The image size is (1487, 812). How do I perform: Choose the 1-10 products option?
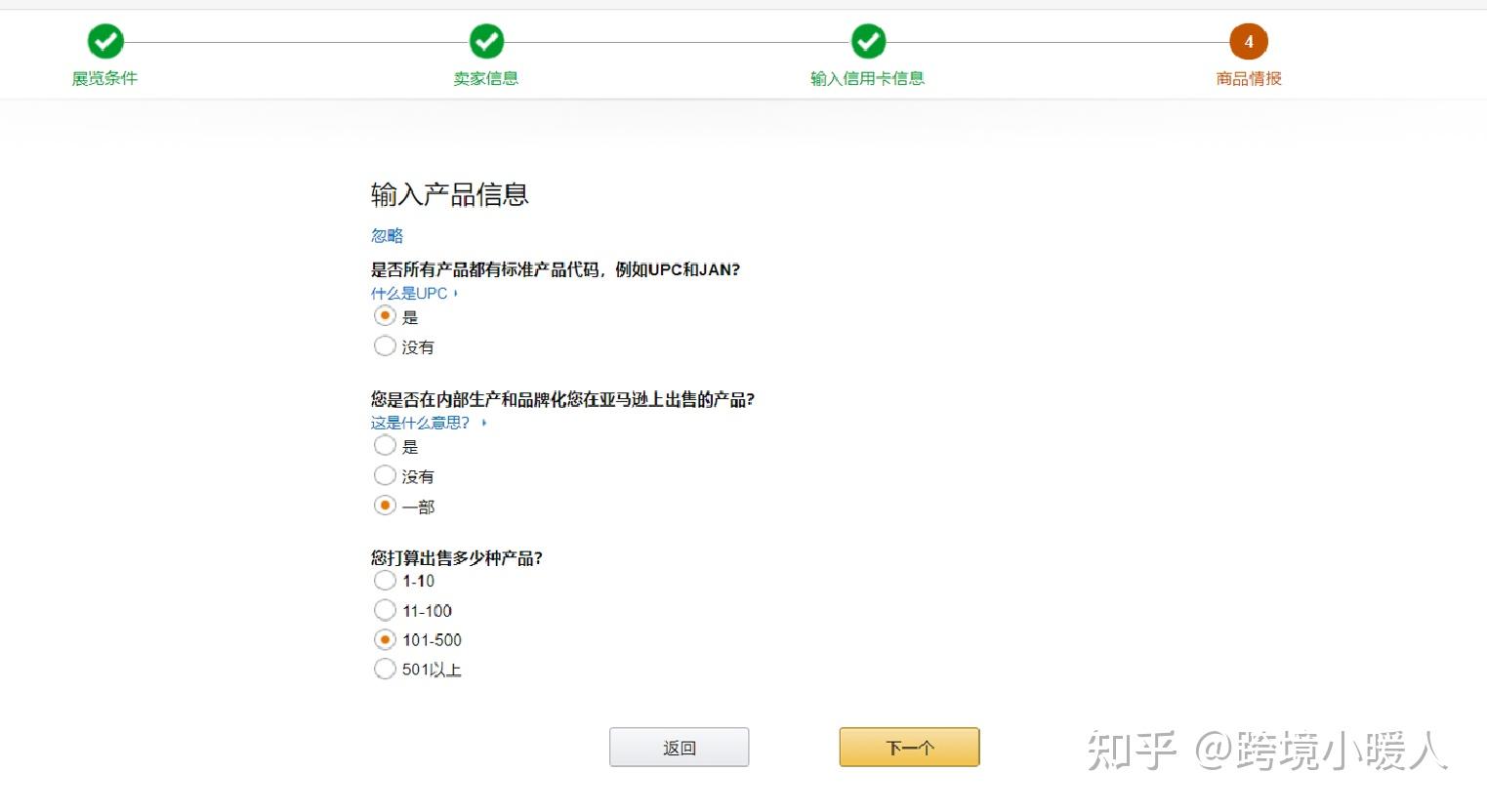385,580
